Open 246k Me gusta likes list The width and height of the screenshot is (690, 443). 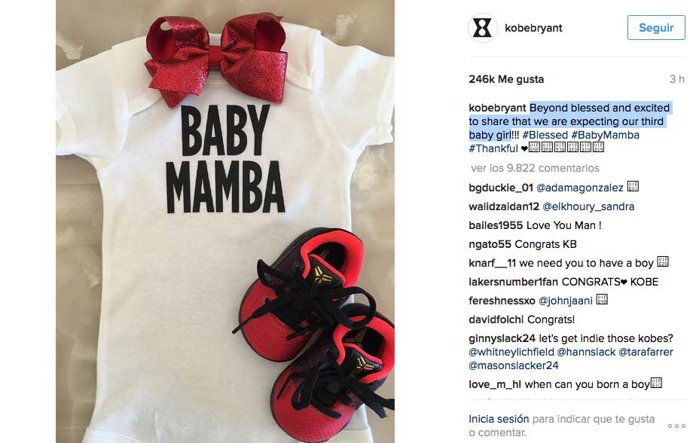(506, 79)
